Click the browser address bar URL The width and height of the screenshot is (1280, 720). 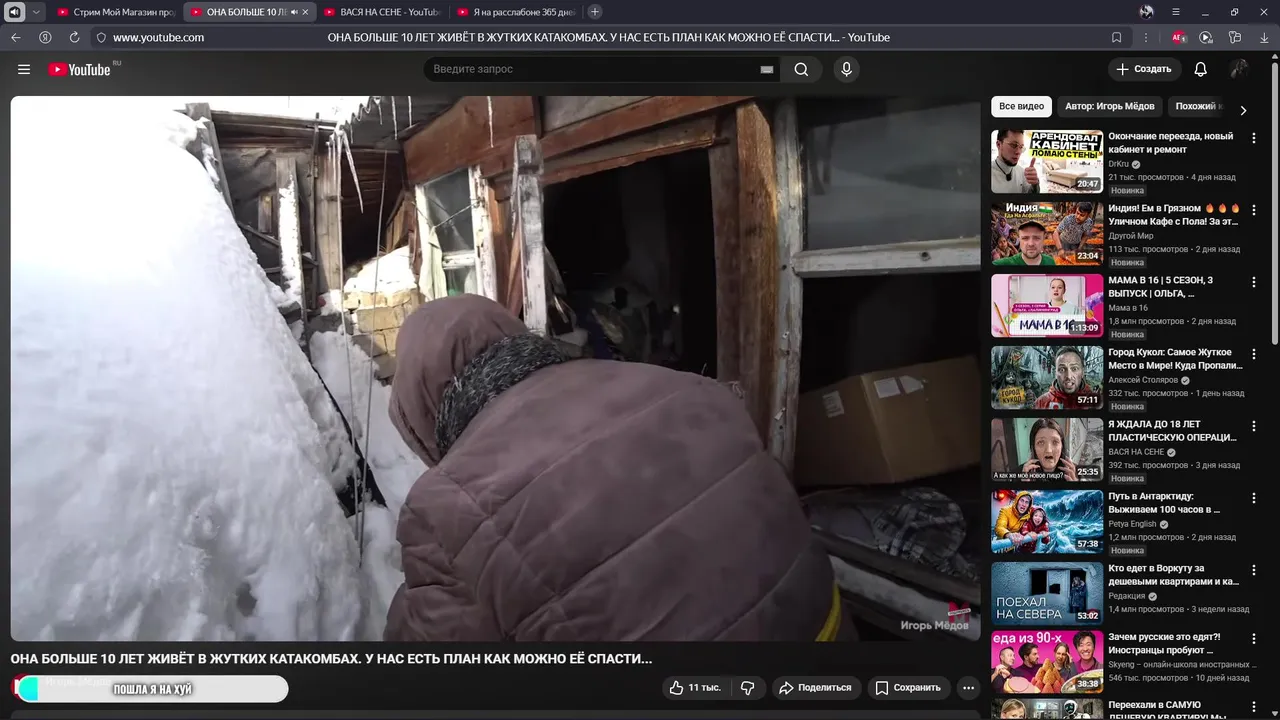pos(158,37)
